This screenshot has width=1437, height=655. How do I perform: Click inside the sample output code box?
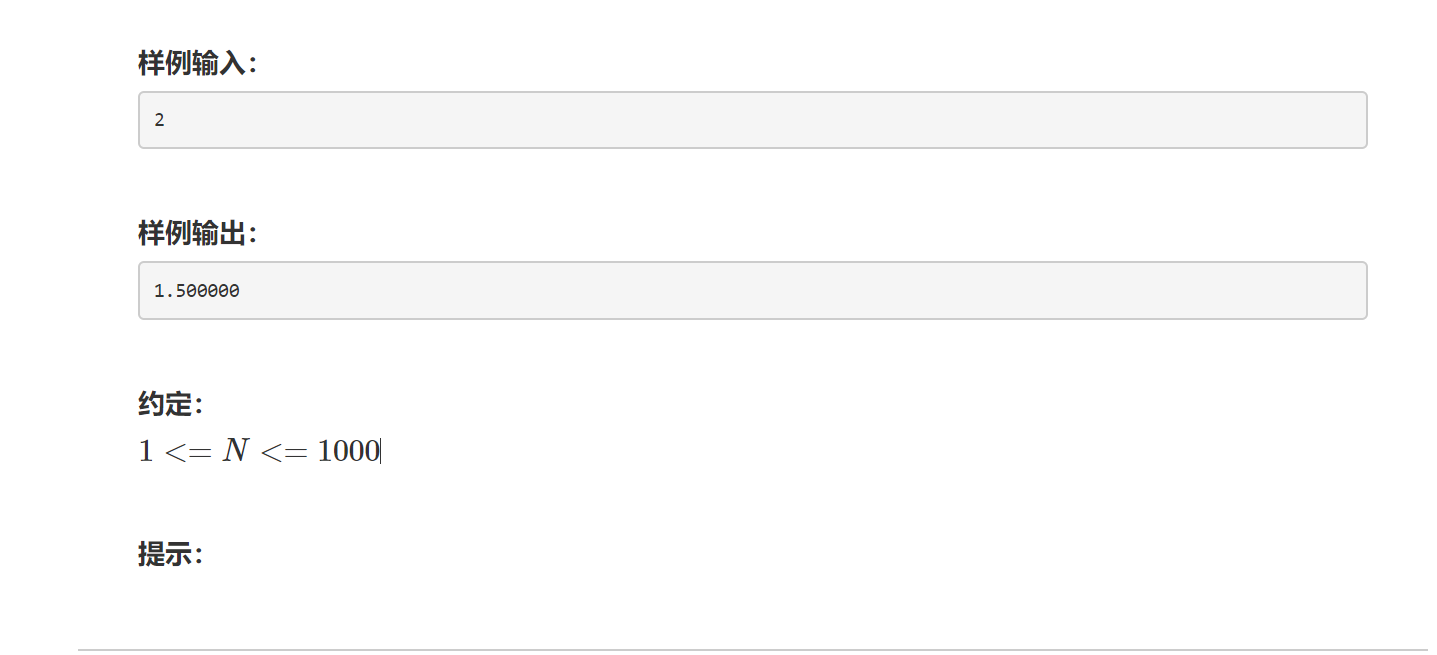point(752,290)
